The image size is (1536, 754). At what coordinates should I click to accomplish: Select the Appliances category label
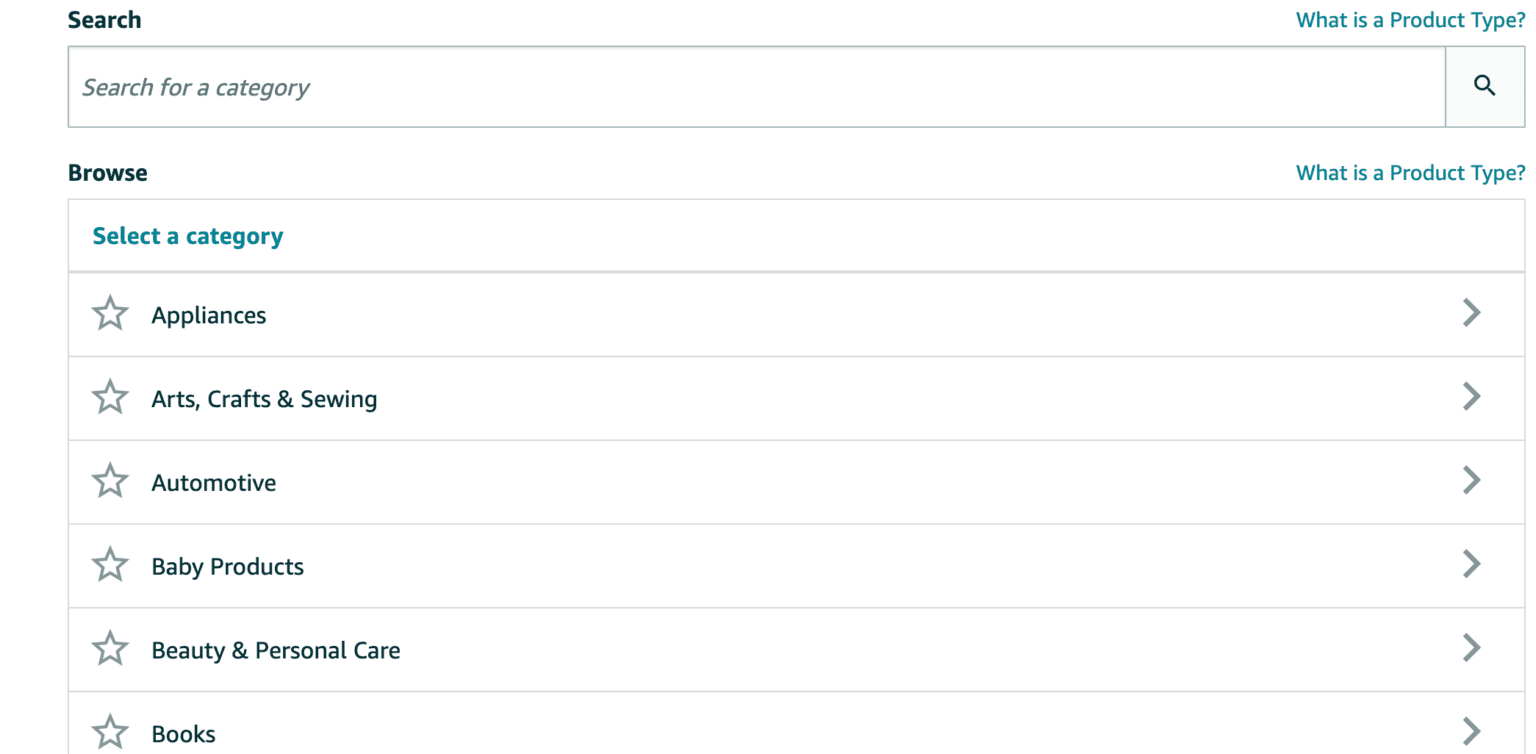209,315
